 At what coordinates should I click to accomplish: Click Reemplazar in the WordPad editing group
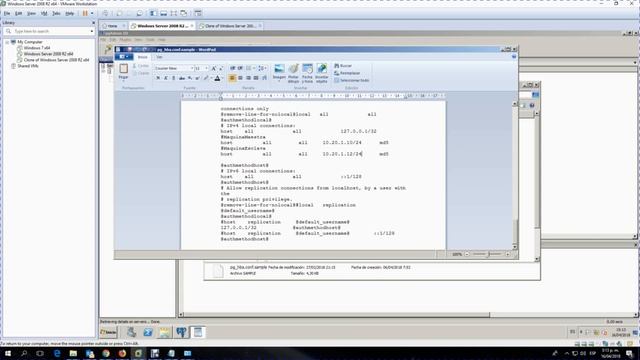tap(347, 73)
